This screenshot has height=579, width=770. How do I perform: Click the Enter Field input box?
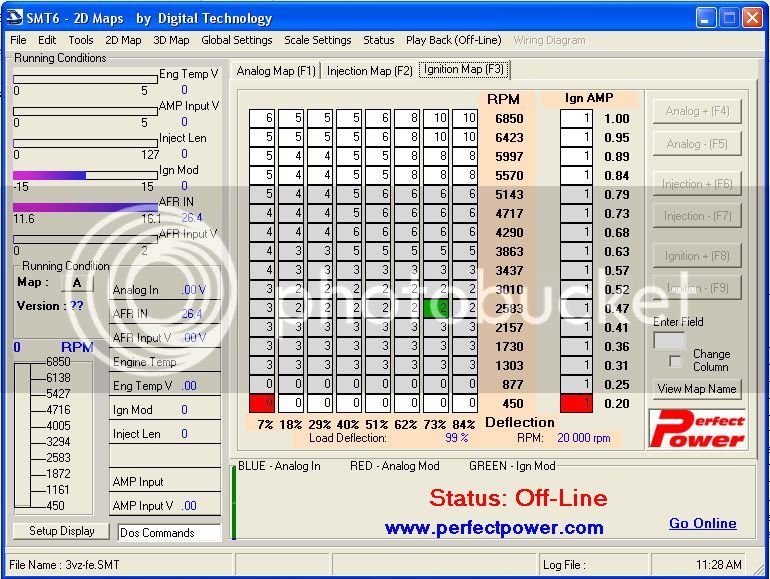[x=668, y=340]
